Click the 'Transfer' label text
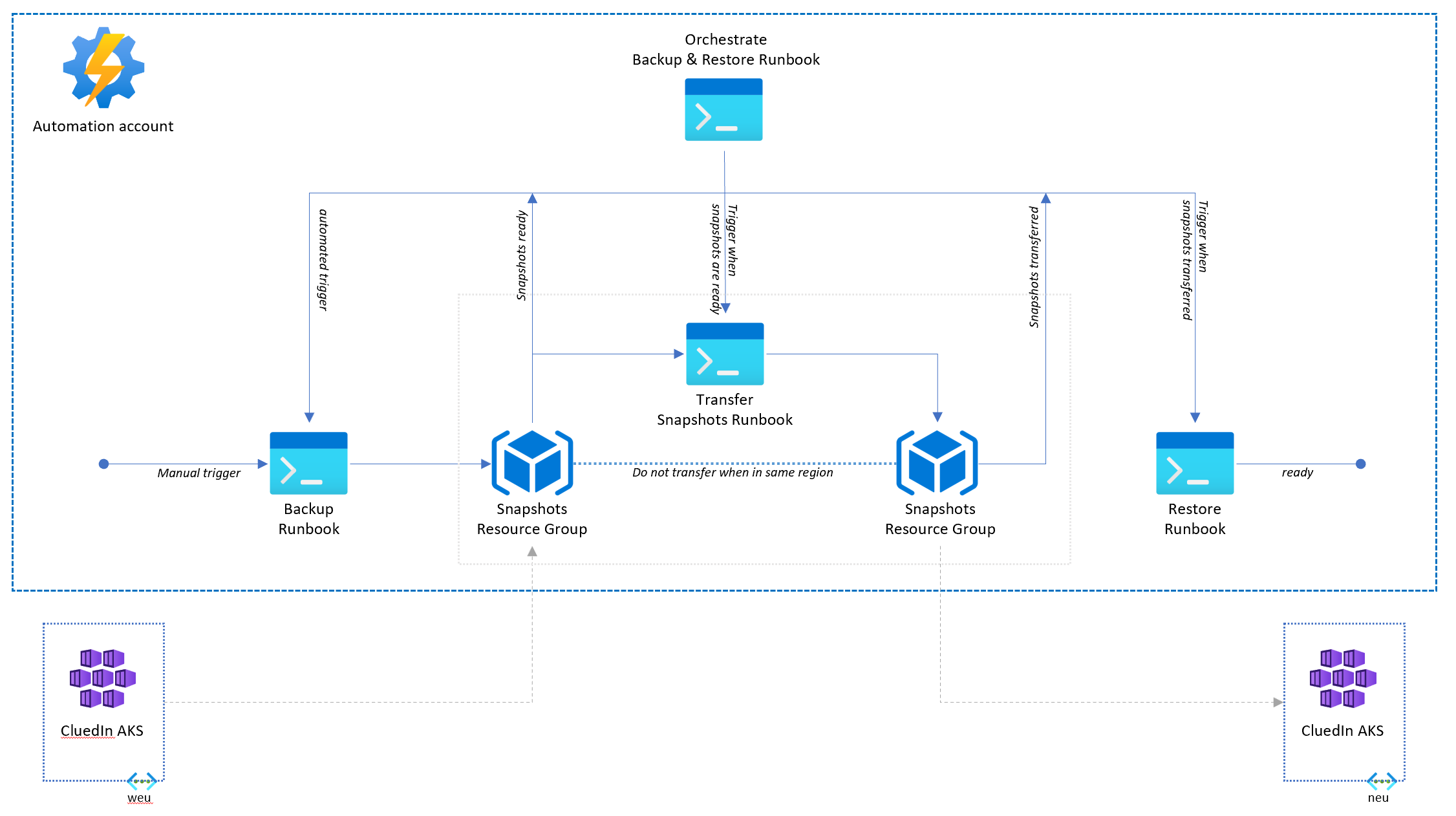This screenshot has width=1456, height=816. [725, 400]
